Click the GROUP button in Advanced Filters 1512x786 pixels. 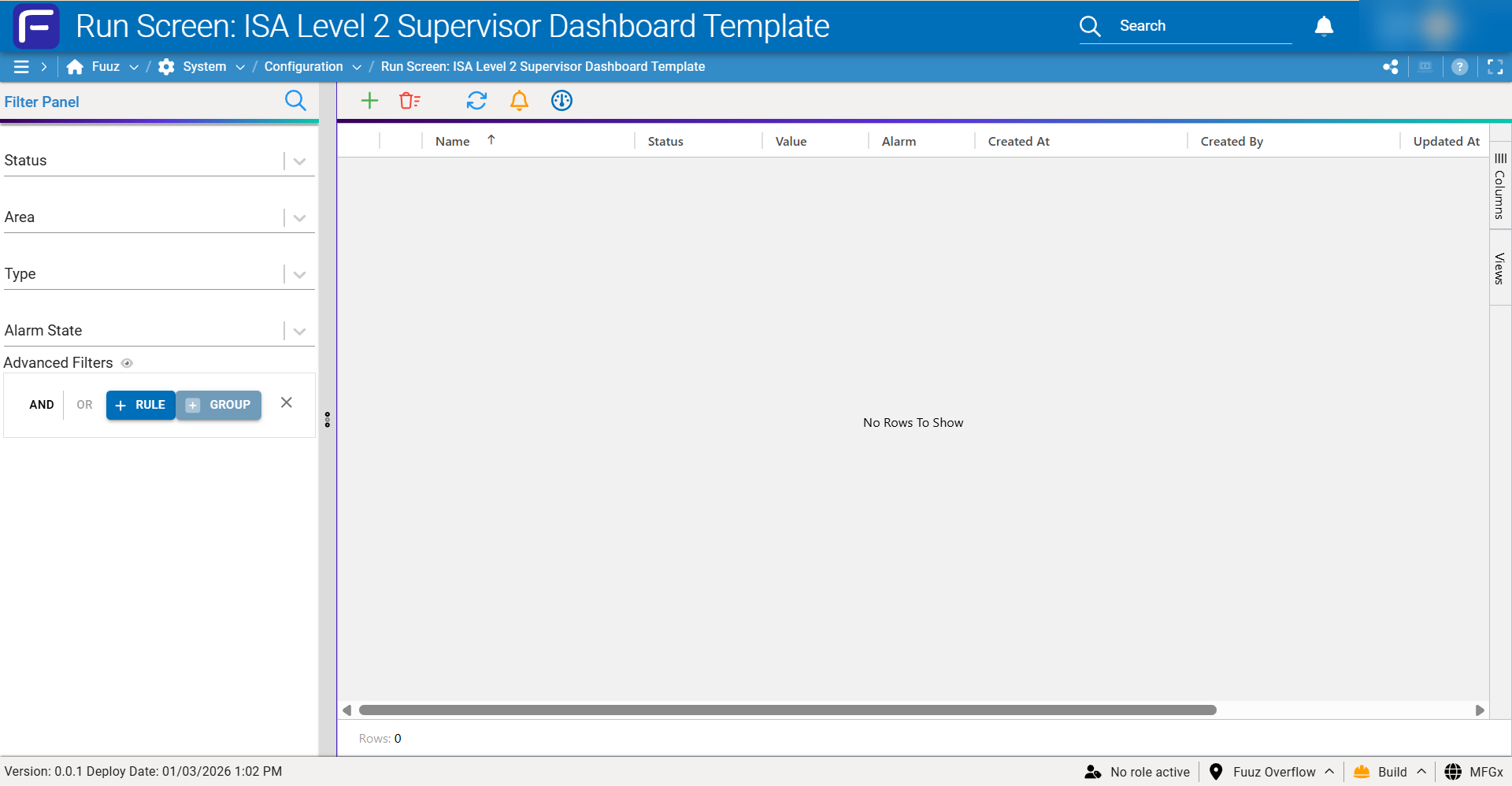(x=219, y=405)
